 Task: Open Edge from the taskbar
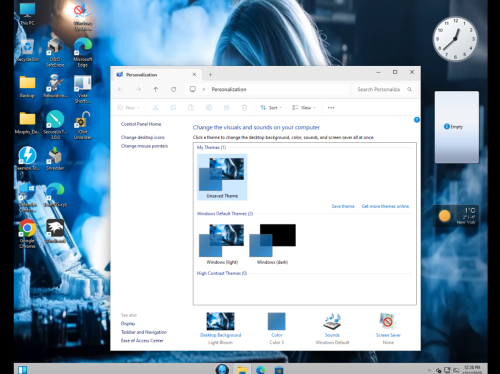261,370
